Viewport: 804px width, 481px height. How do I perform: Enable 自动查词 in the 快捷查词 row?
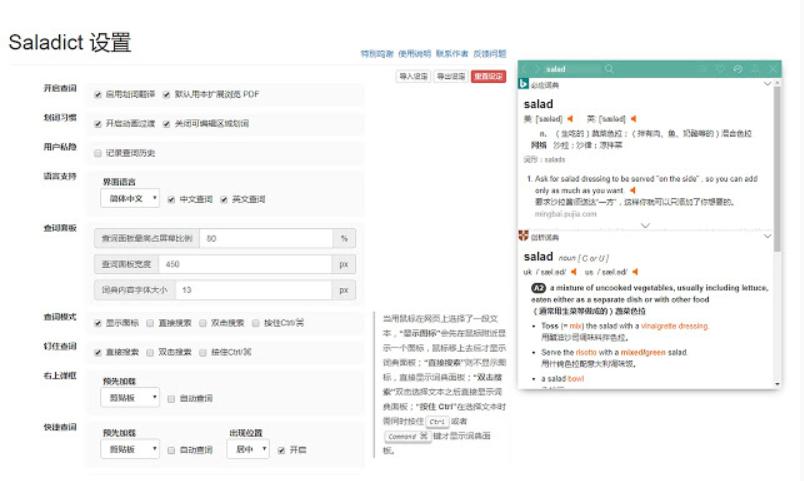(x=171, y=450)
